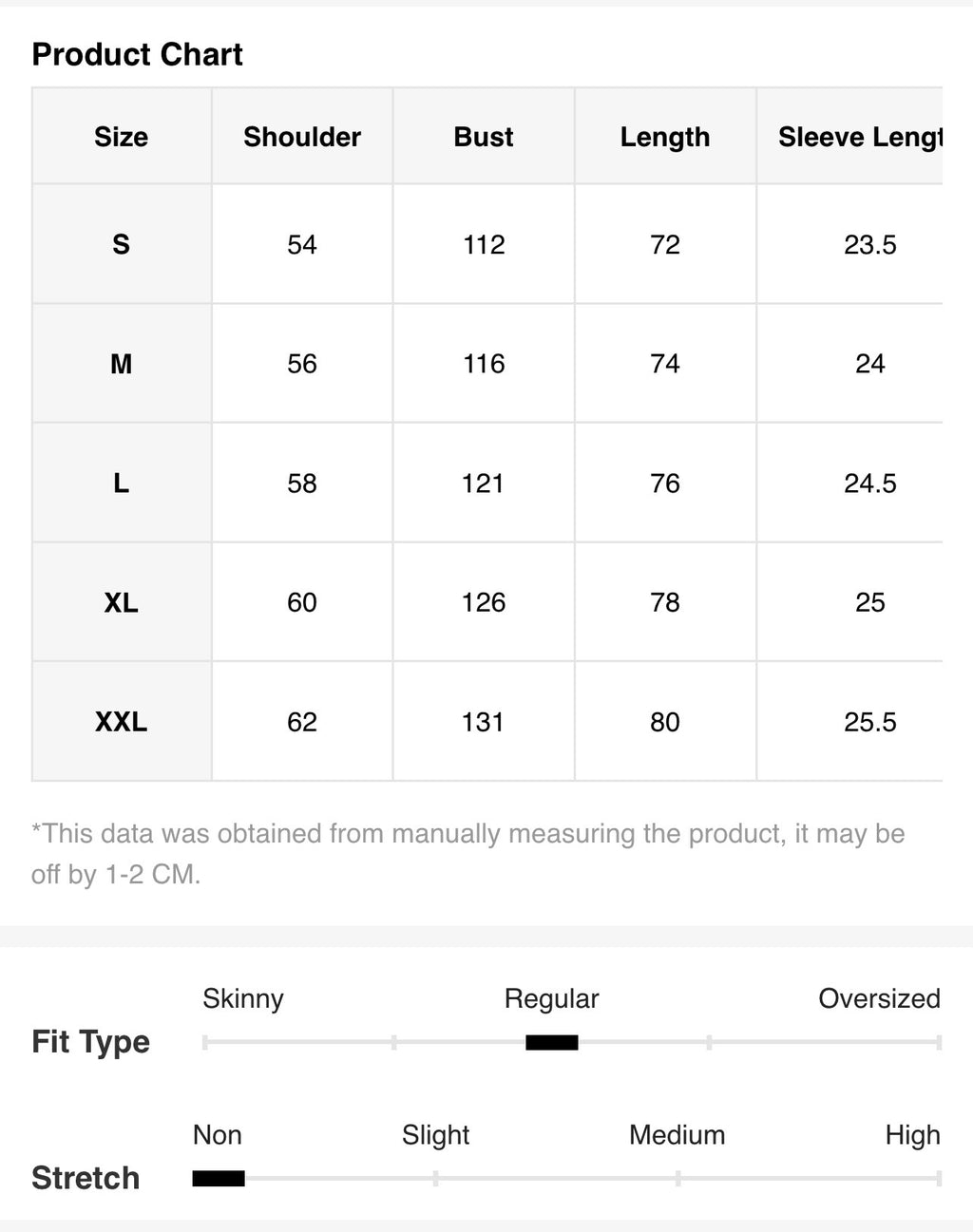Select the M size row label
Viewport: 973px width, 1232px height.
122,364
